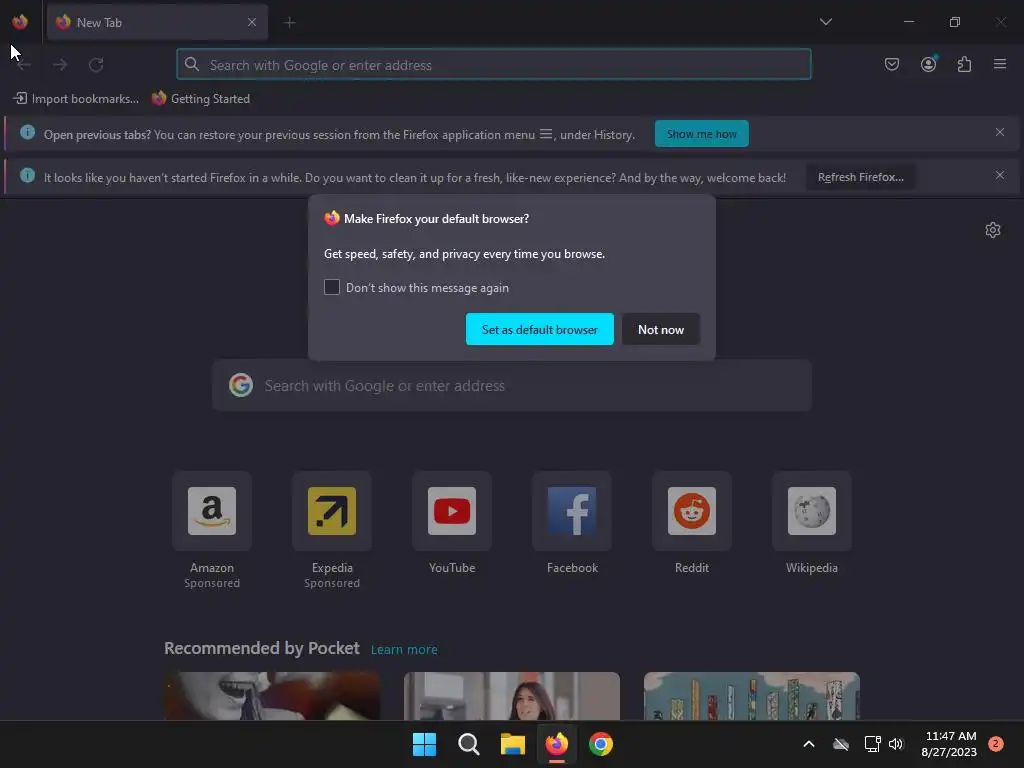
Task: Open the cityscape Pocket story thumbnail
Action: [752, 696]
